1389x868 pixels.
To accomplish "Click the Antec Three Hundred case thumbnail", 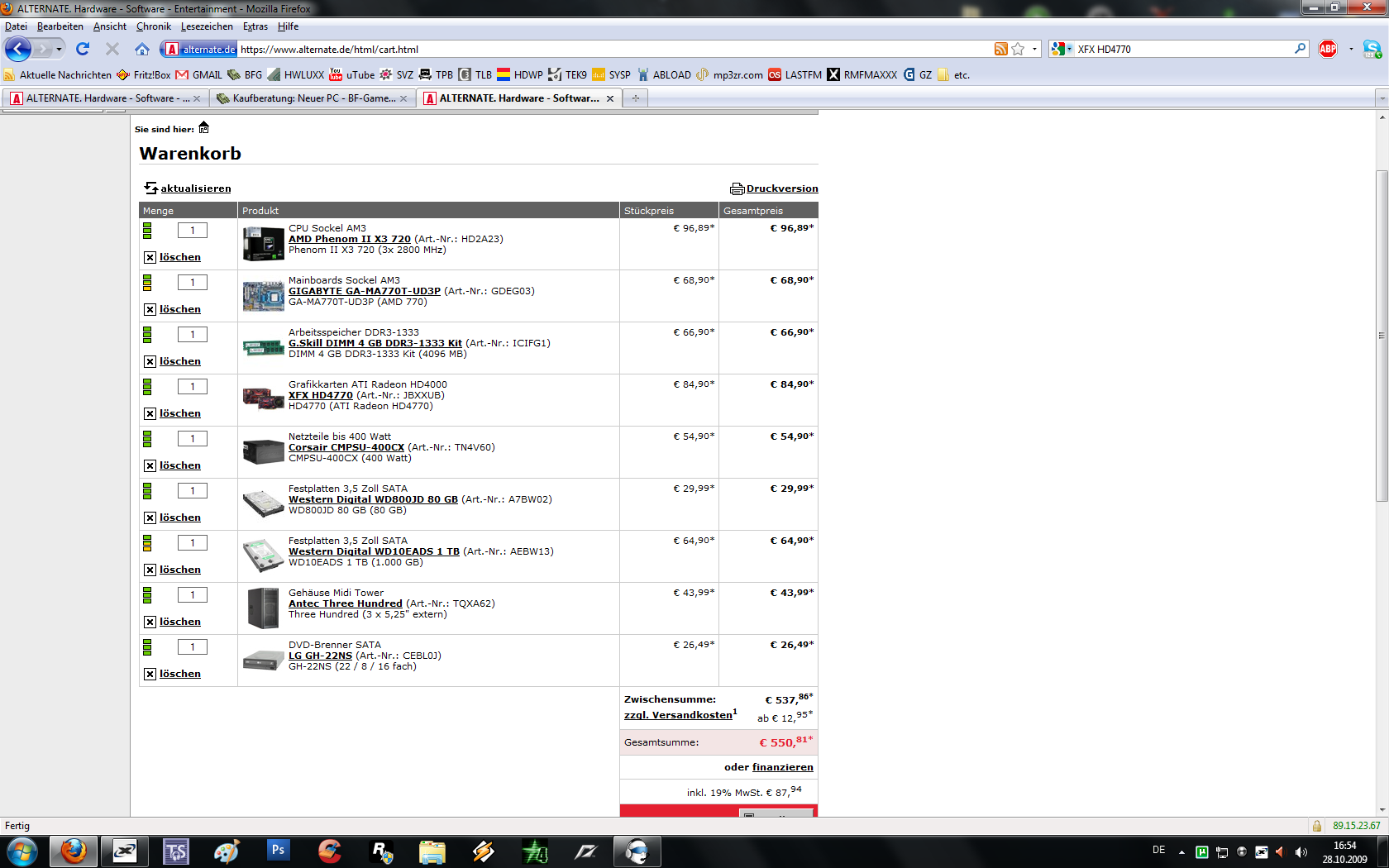I will tap(263, 608).
